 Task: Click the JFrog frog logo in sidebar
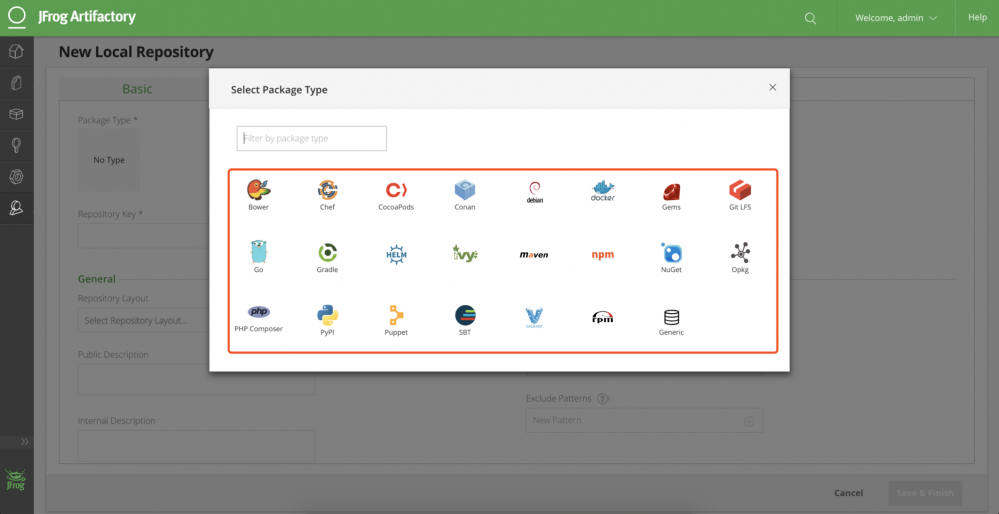(16, 480)
